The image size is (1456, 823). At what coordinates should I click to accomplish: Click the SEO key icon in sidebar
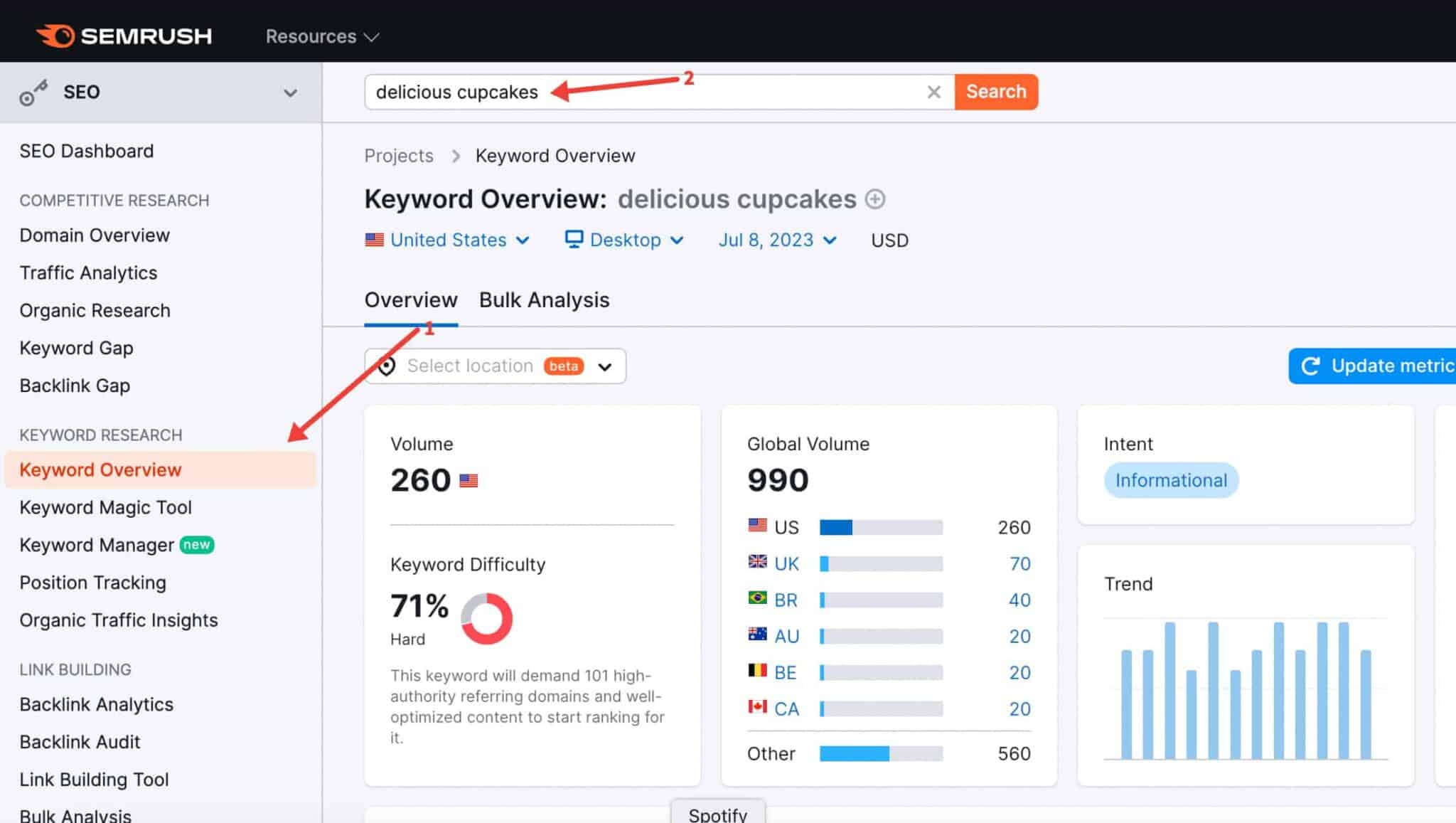32,92
